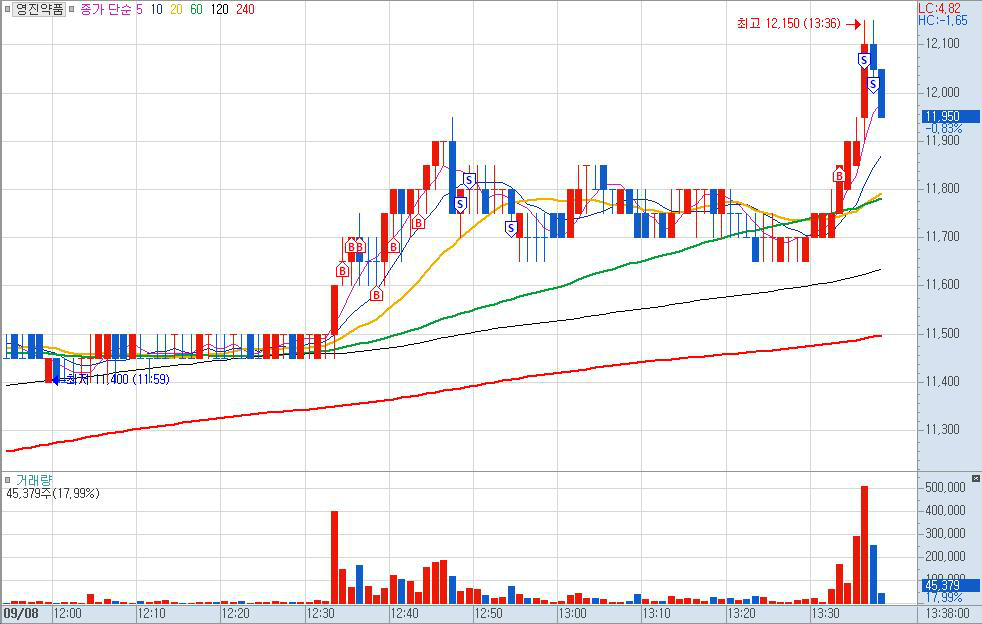Click the B buy marker at 12:43
The width and height of the screenshot is (982, 624).
pyautogui.click(x=419, y=223)
